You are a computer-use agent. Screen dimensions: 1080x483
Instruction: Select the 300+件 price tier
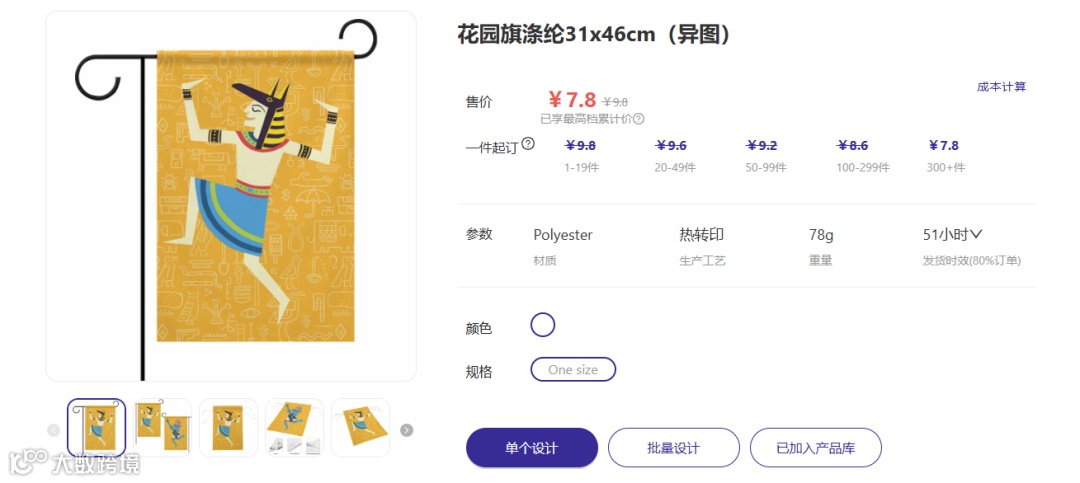click(x=946, y=156)
